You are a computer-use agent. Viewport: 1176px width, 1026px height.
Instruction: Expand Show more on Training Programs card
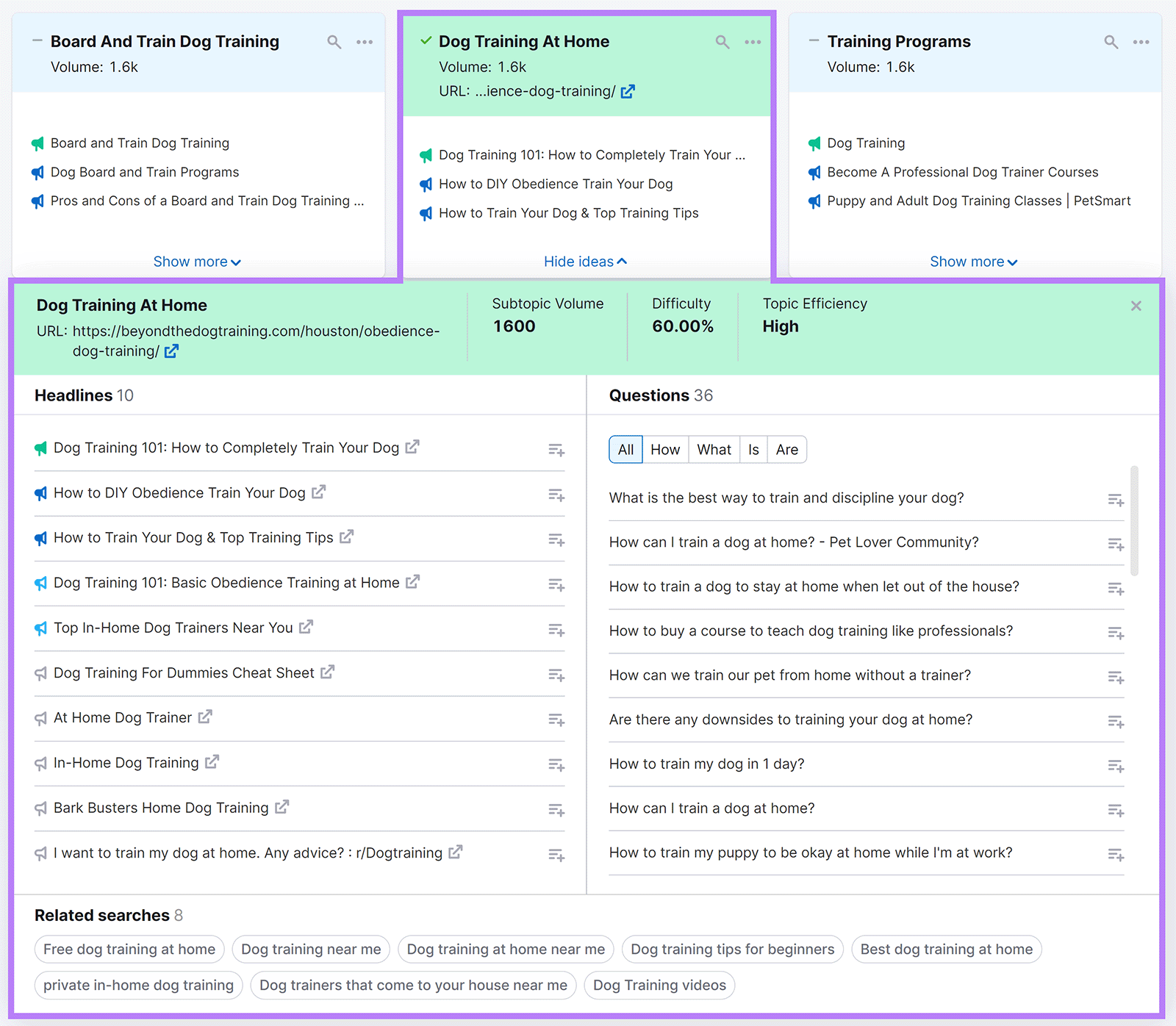[x=972, y=261]
